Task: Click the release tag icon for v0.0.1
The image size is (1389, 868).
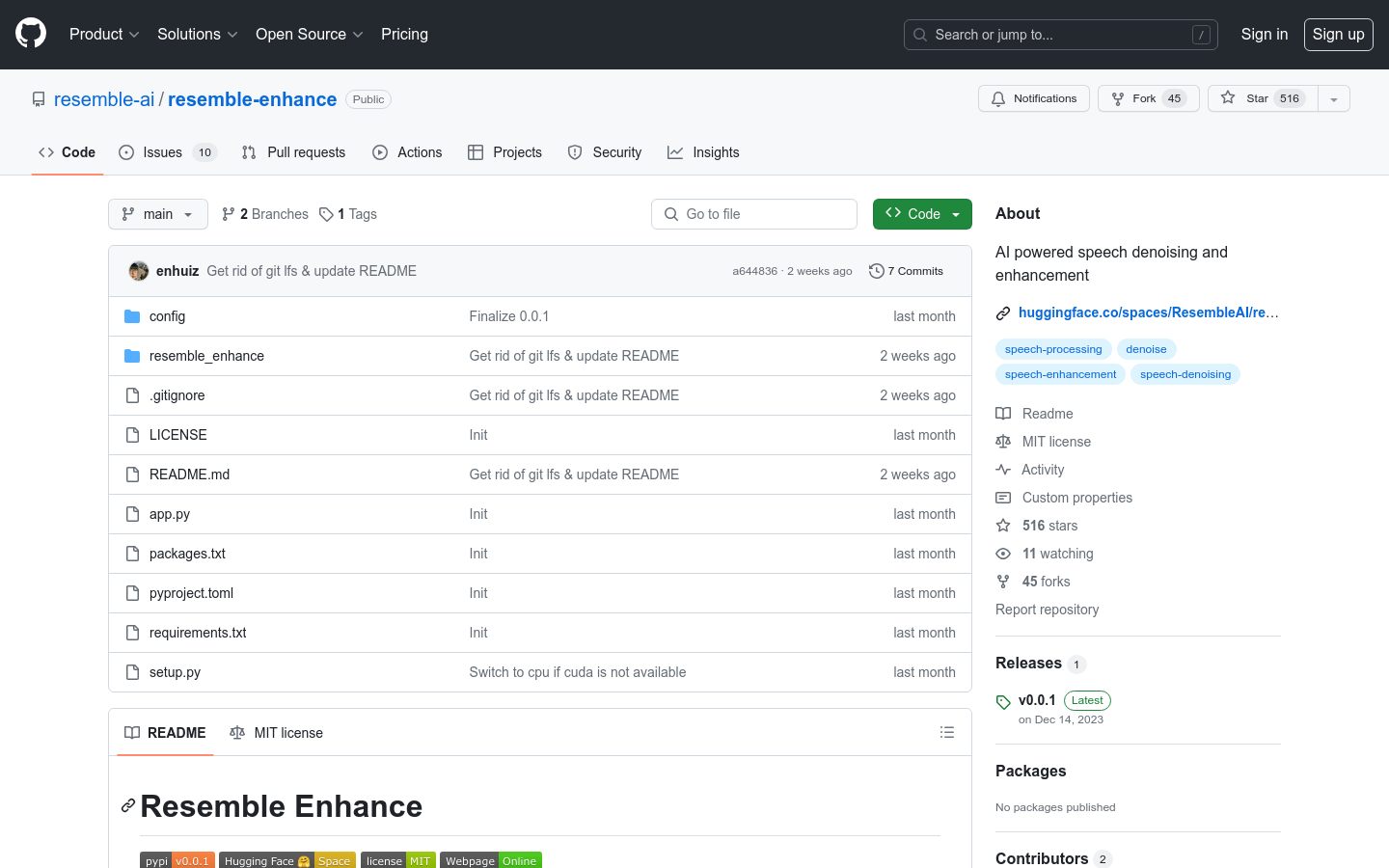Action: point(1003,702)
